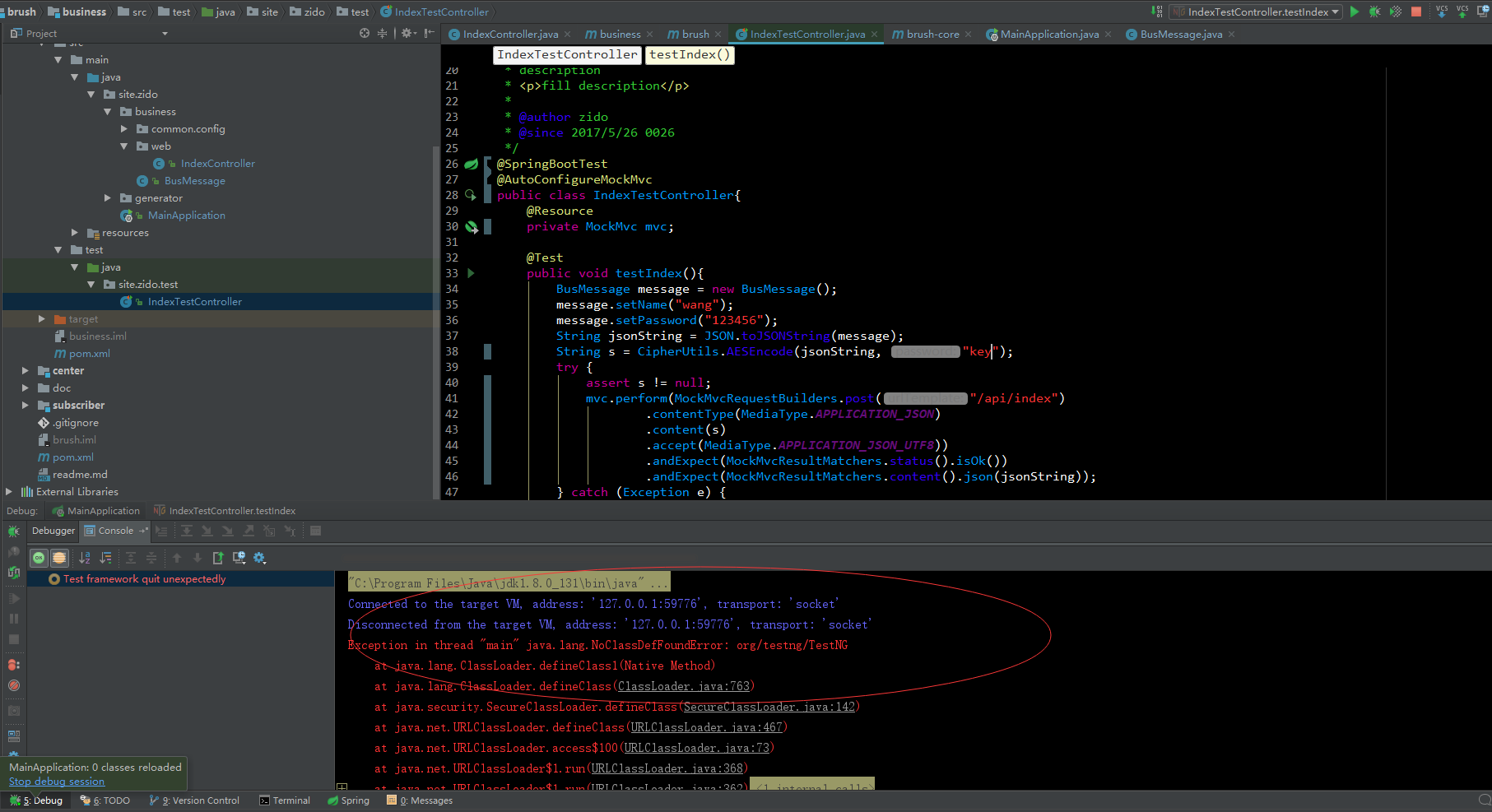The image size is (1492, 812).
Task: Toggle the Show Passed tests button
Action: [x=39, y=558]
